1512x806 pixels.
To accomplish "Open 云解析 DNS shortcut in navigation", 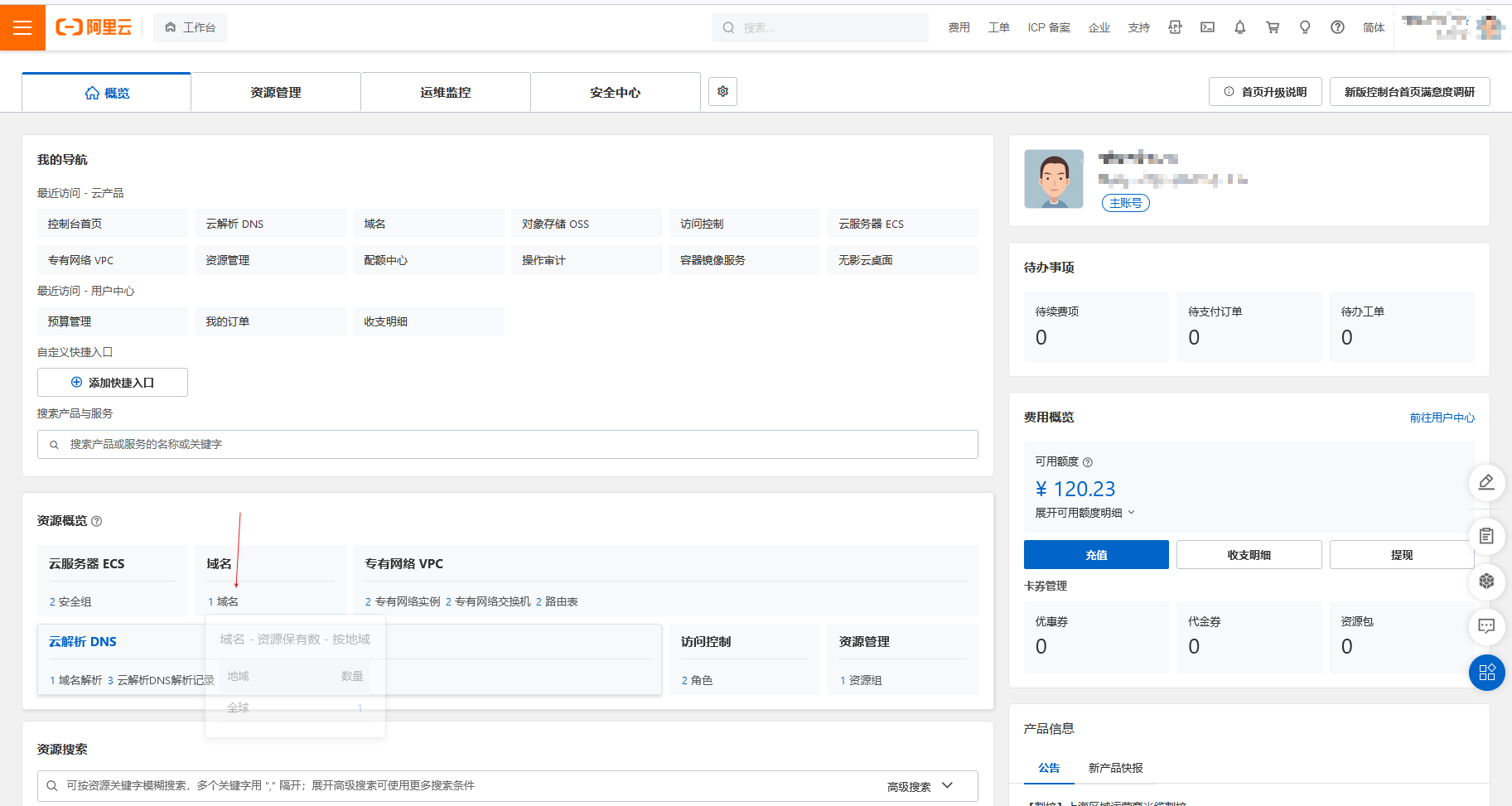I will 271,224.
